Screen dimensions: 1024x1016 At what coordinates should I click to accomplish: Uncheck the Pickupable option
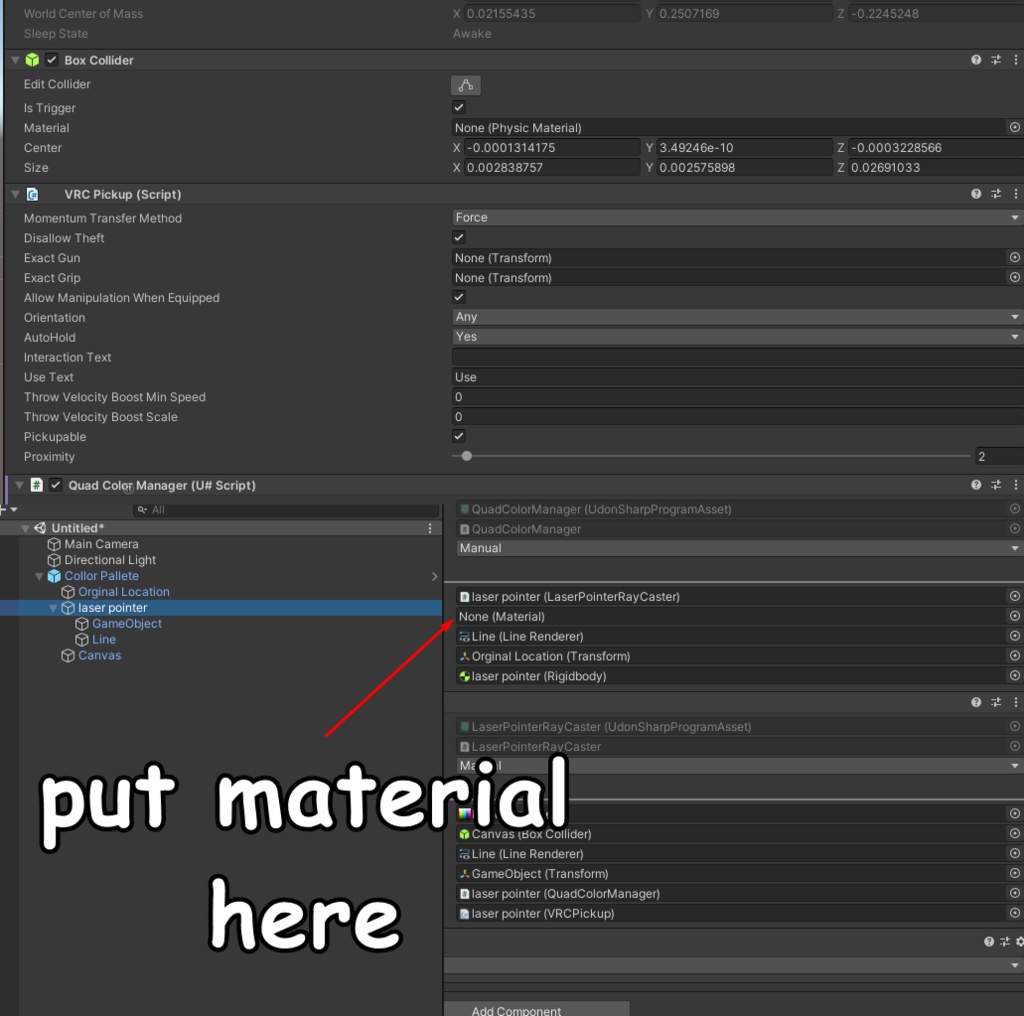(x=458, y=436)
